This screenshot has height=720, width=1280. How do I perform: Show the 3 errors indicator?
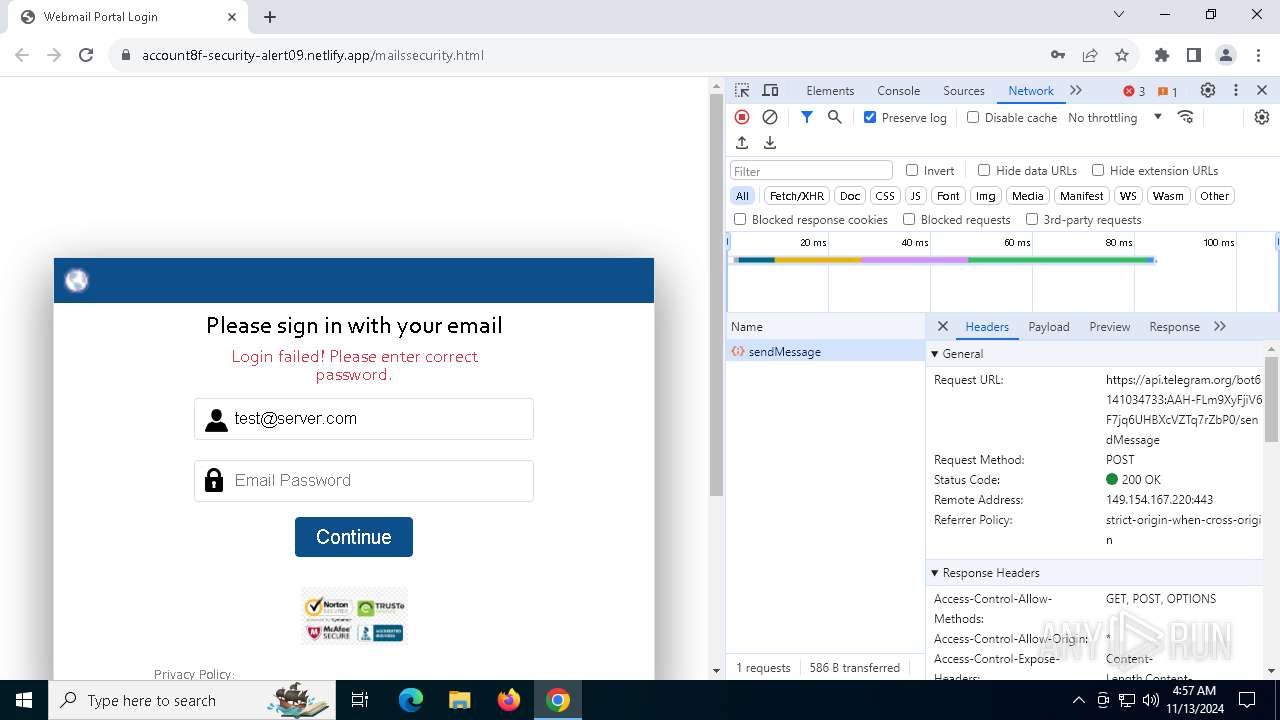tap(1134, 91)
